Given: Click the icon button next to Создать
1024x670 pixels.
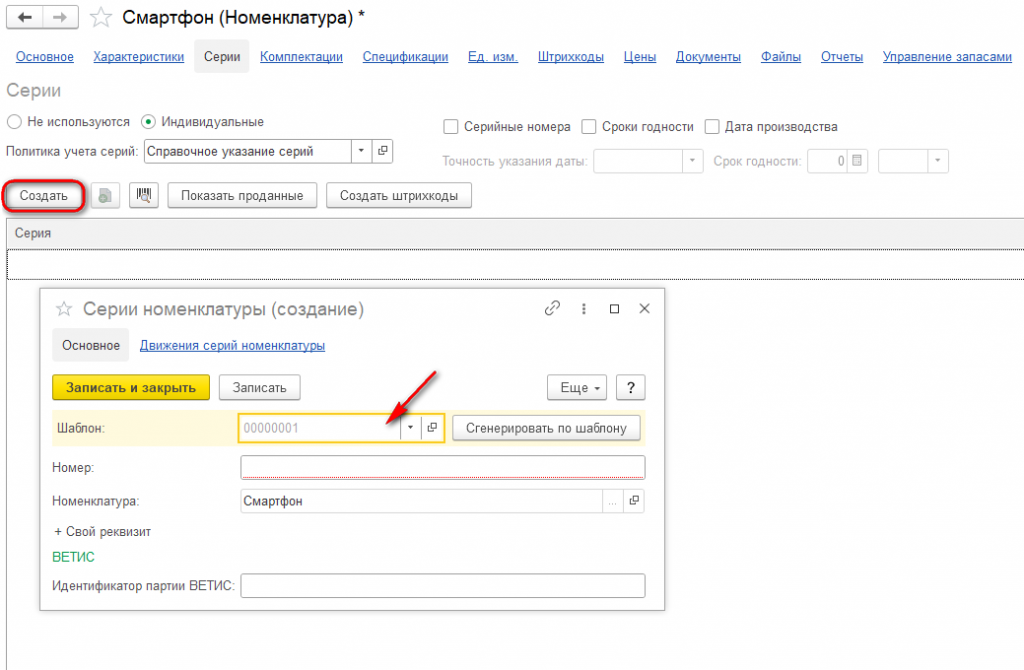Looking at the screenshot, I should tap(105, 195).
